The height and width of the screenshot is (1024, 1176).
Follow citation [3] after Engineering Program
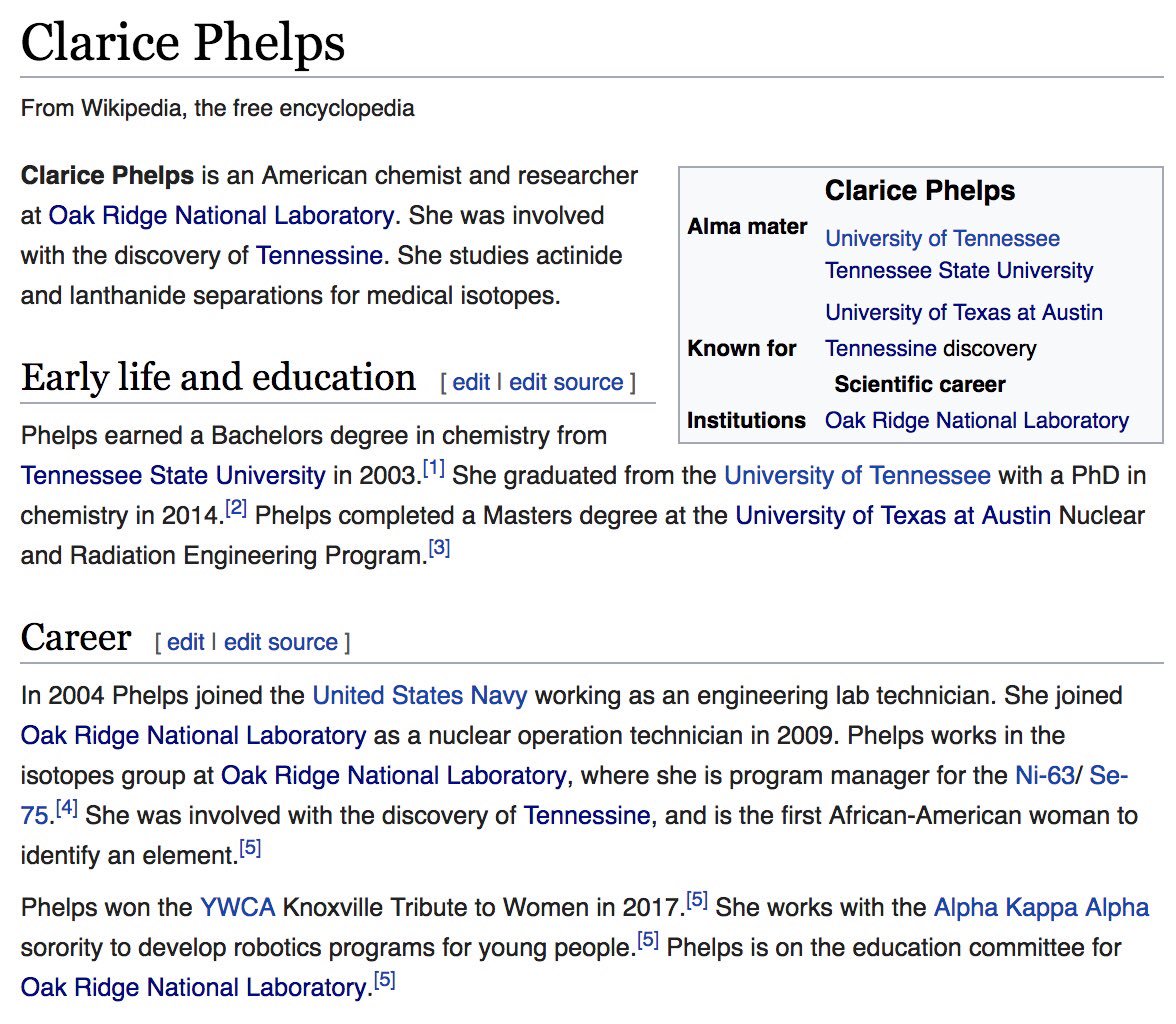click(x=440, y=548)
